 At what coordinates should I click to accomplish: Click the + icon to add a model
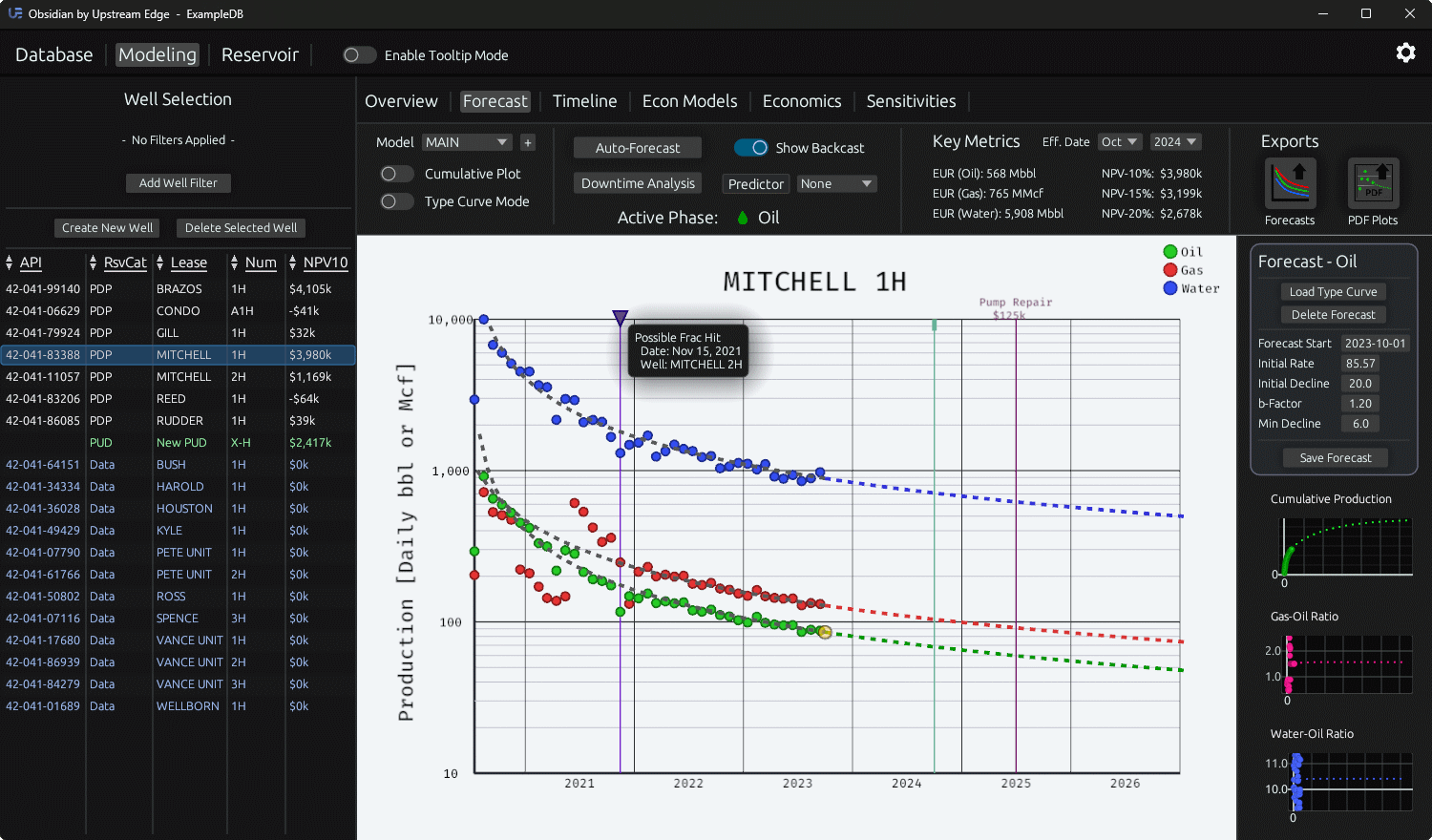coord(527,141)
